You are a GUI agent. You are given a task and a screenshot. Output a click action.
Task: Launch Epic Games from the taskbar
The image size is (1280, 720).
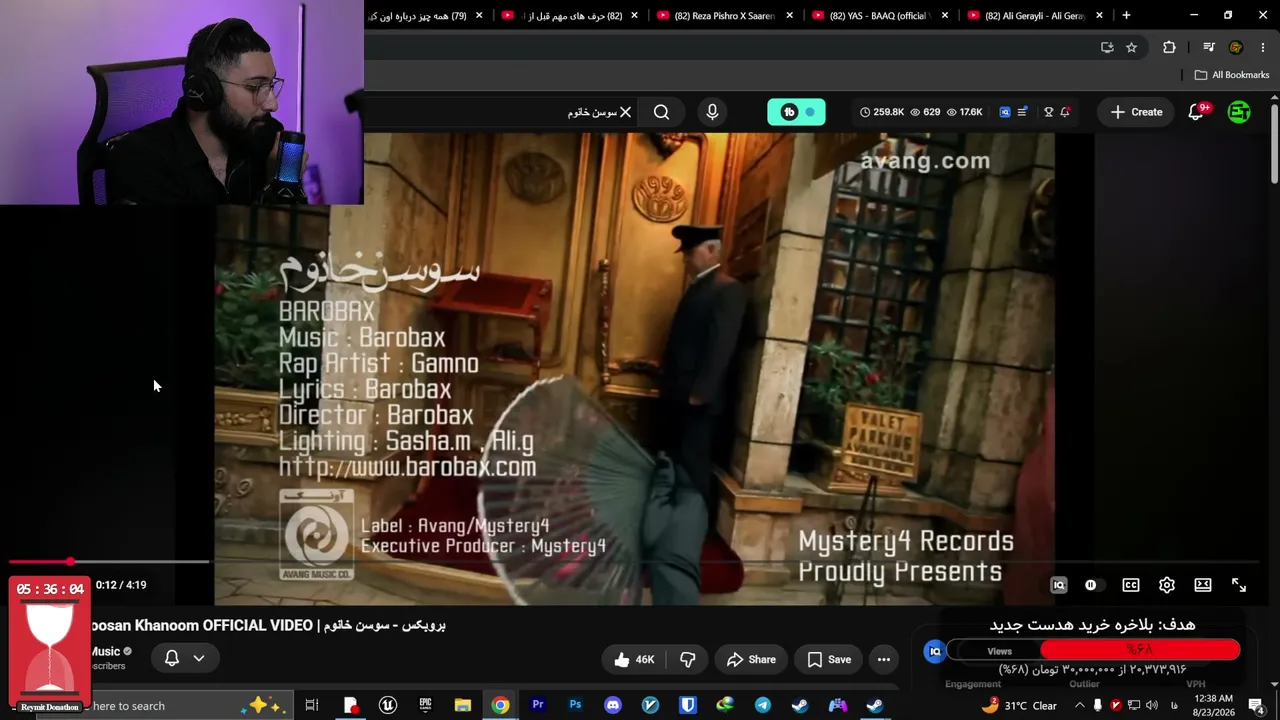(x=425, y=705)
